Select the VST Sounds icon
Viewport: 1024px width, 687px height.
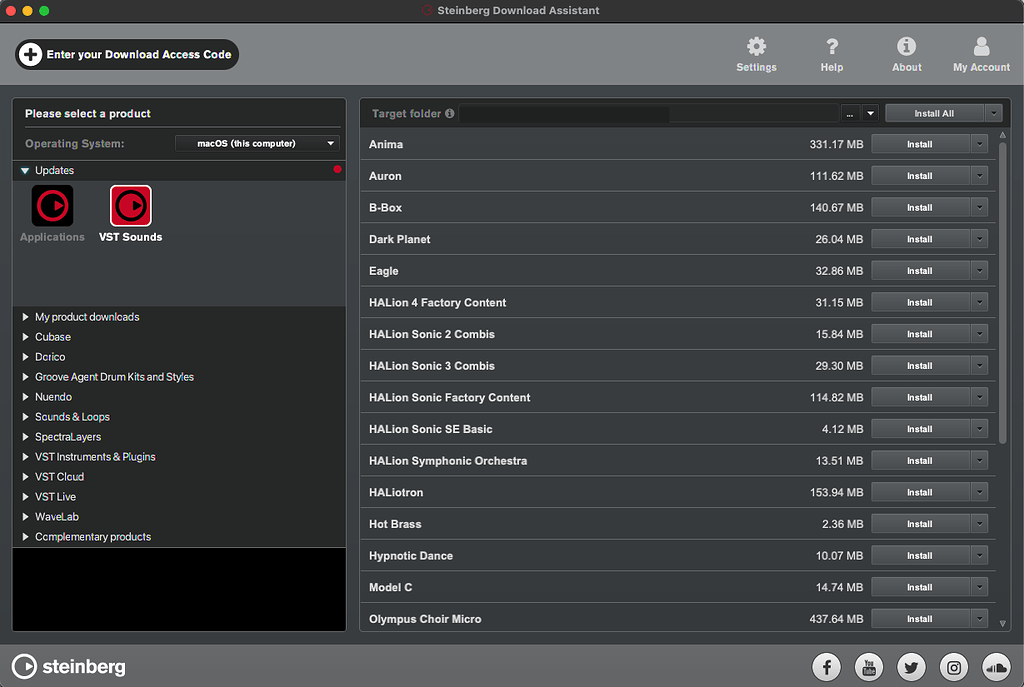click(130, 207)
